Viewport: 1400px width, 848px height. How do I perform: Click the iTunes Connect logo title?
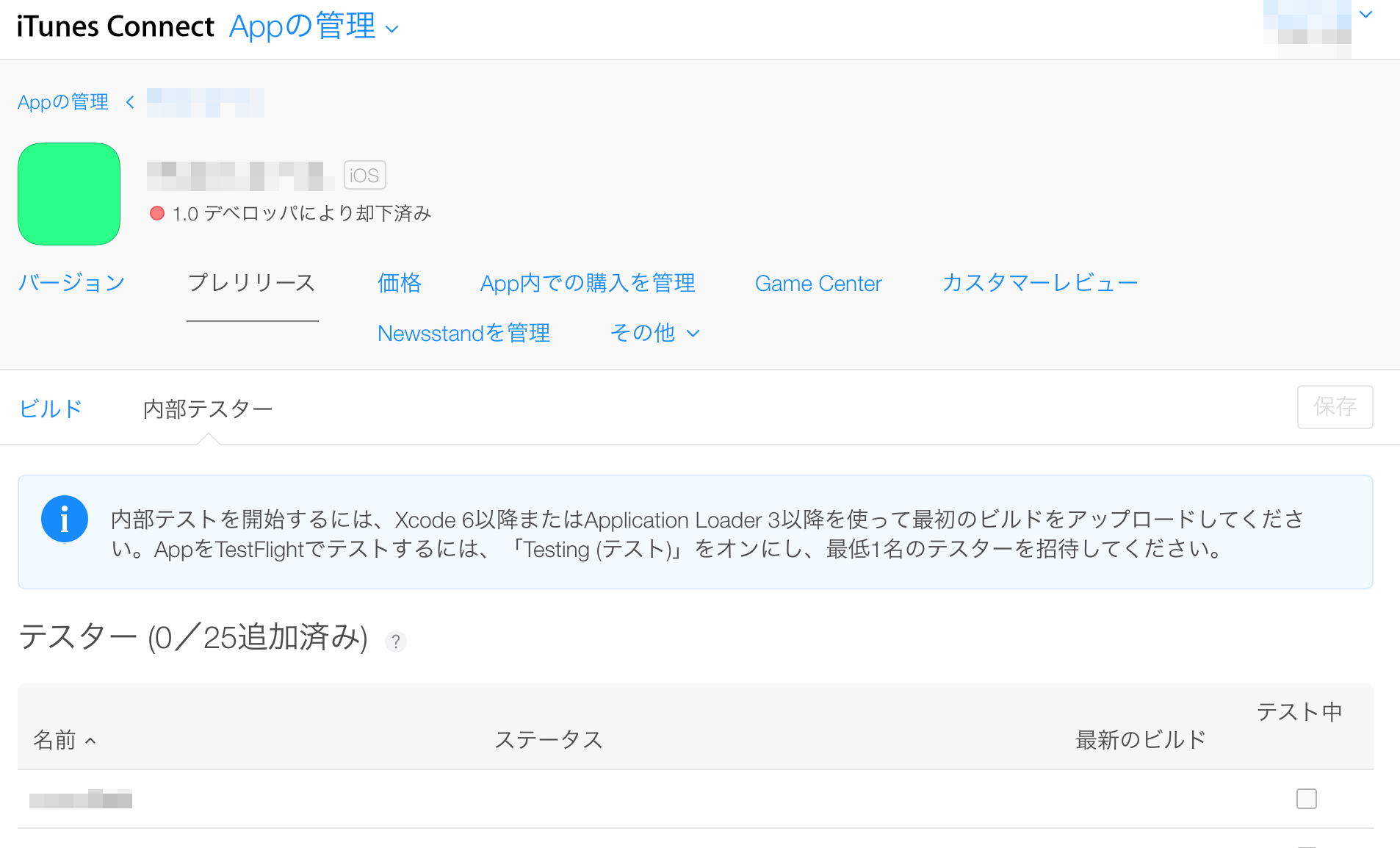click(x=115, y=27)
